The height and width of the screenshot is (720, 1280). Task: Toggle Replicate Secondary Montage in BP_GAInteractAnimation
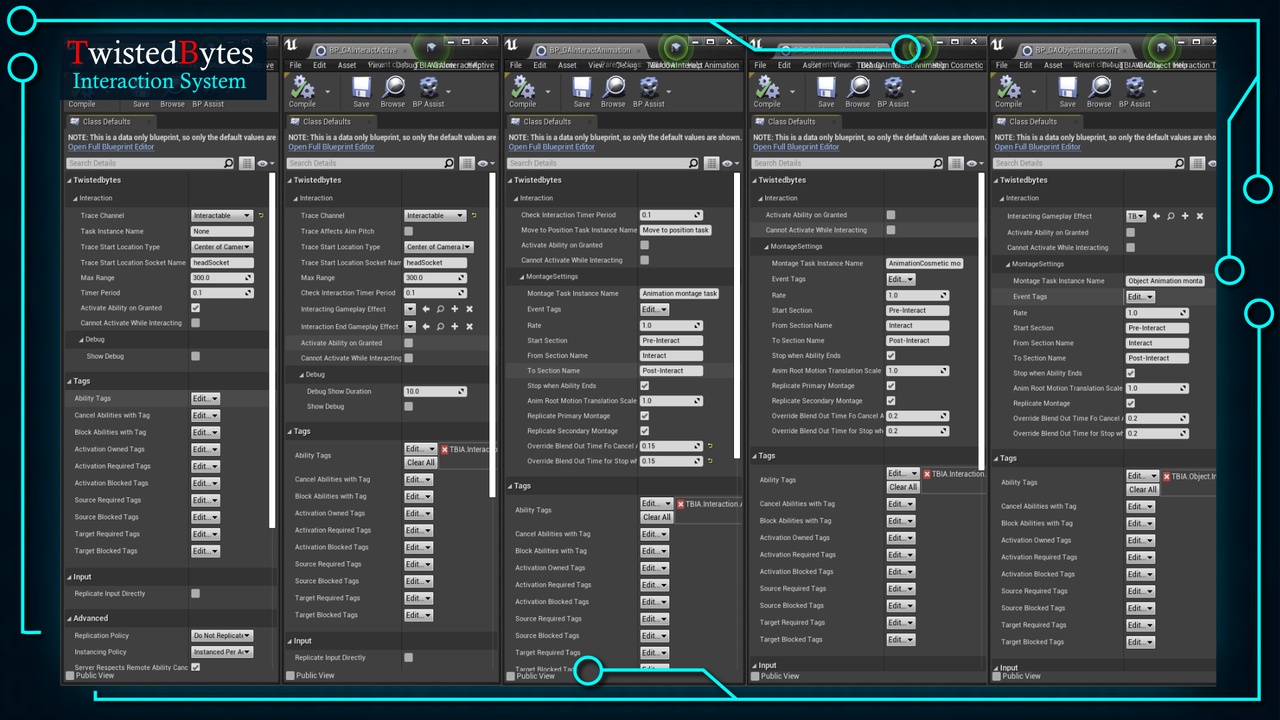(644, 431)
